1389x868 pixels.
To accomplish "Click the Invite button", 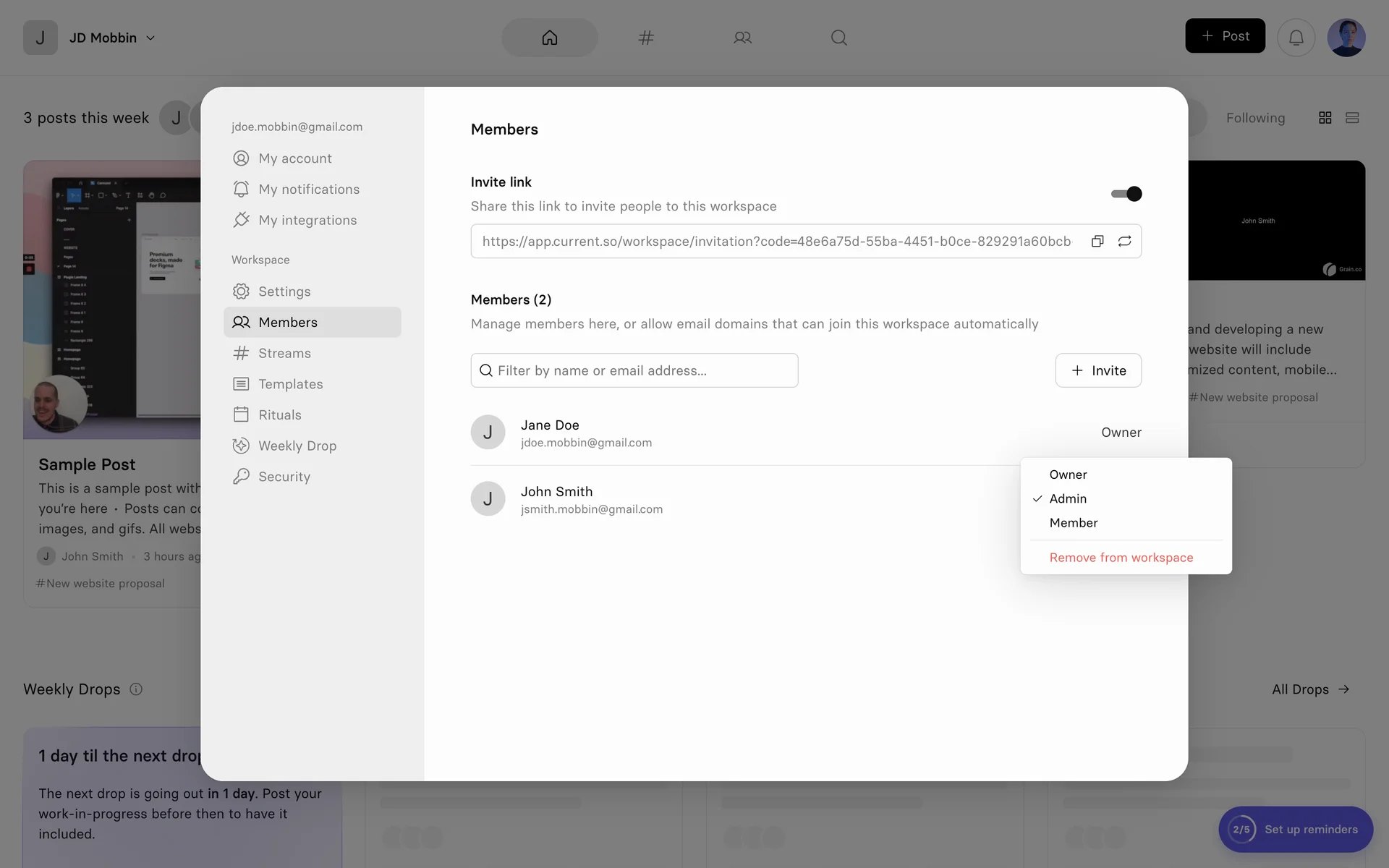I will 1097,370.
